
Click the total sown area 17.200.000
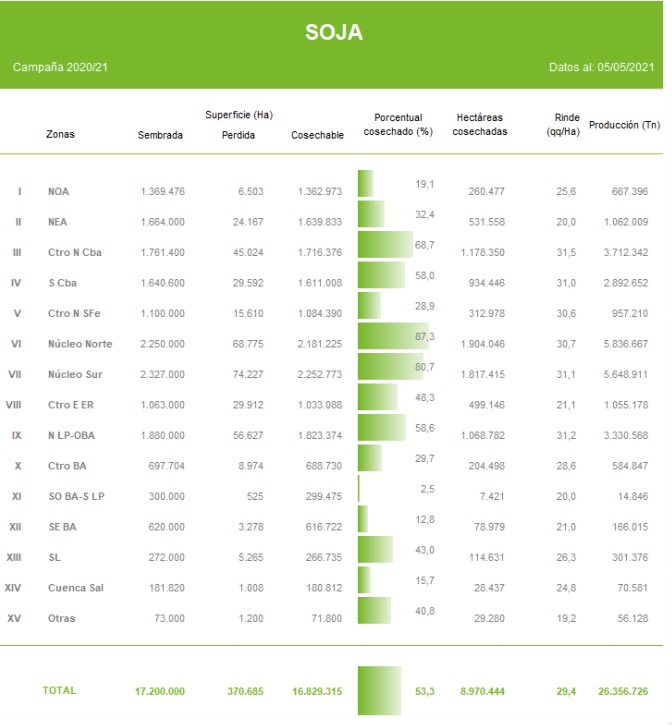[x=159, y=690]
